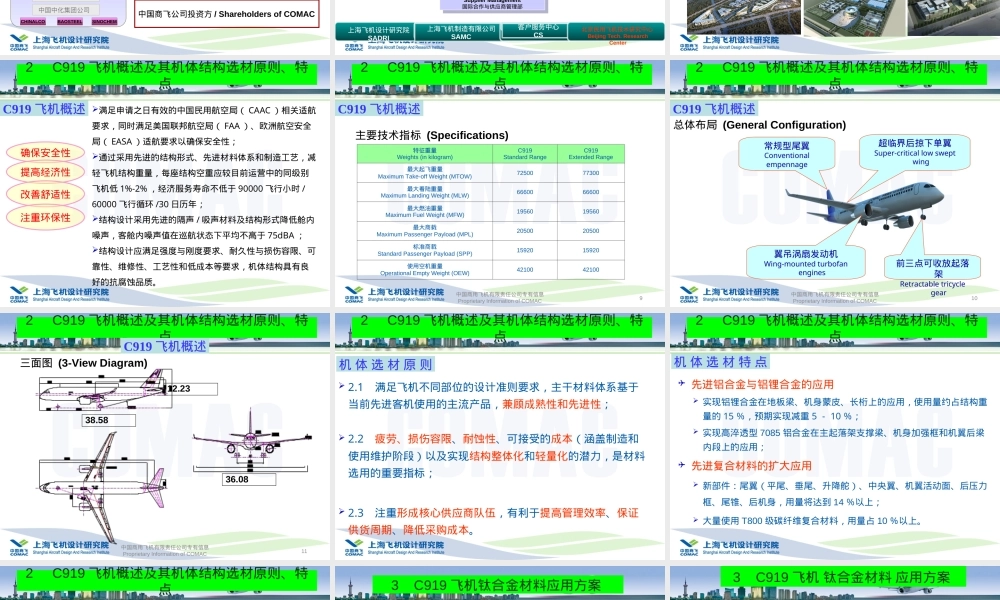This screenshot has height=600, width=1000.
Task: Click the Maximum Fuel Weight (MFW) row label
Action: coord(425,212)
